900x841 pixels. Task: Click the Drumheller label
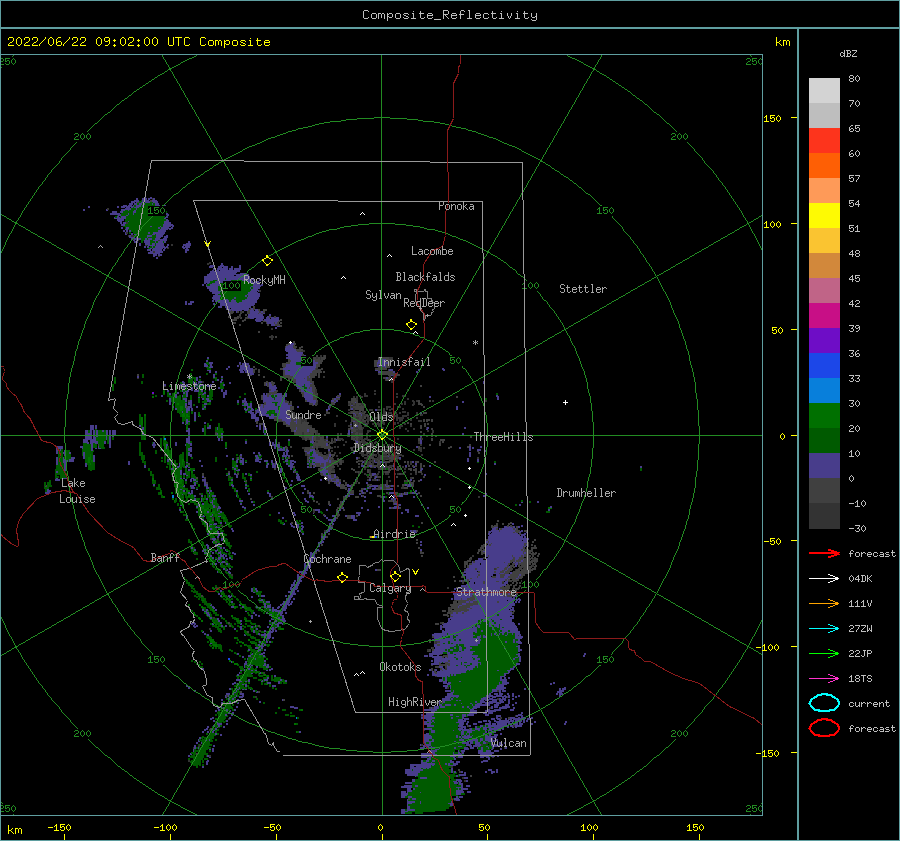(586, 493)
